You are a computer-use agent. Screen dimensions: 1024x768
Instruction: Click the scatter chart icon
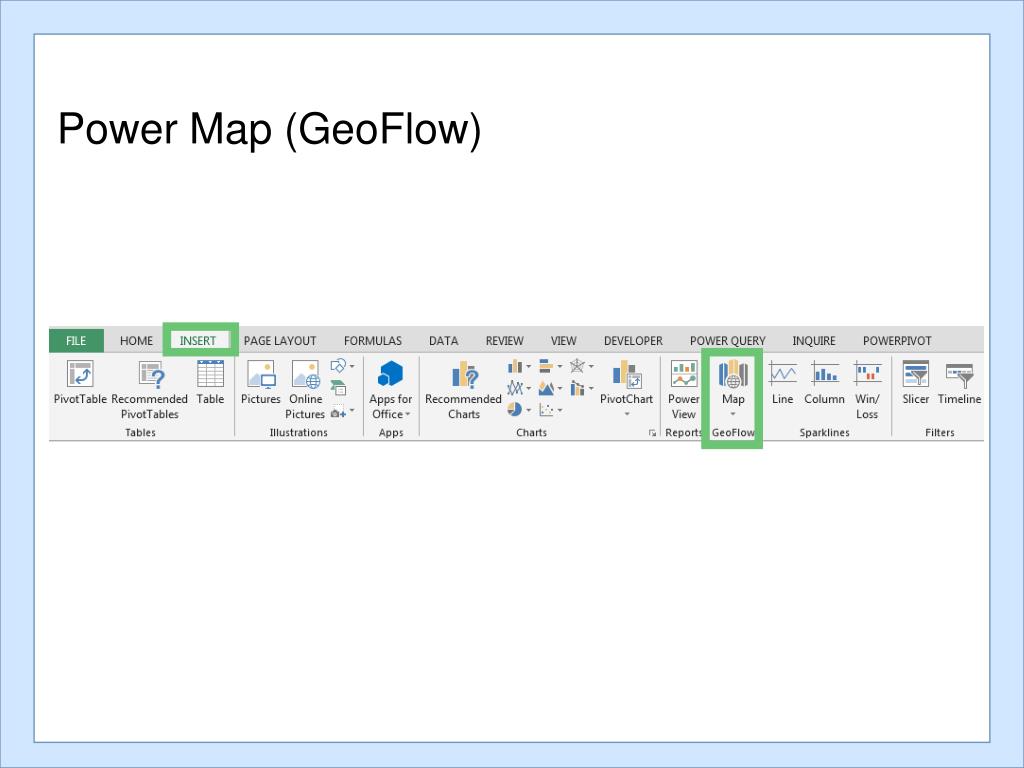tap(546, 409)
